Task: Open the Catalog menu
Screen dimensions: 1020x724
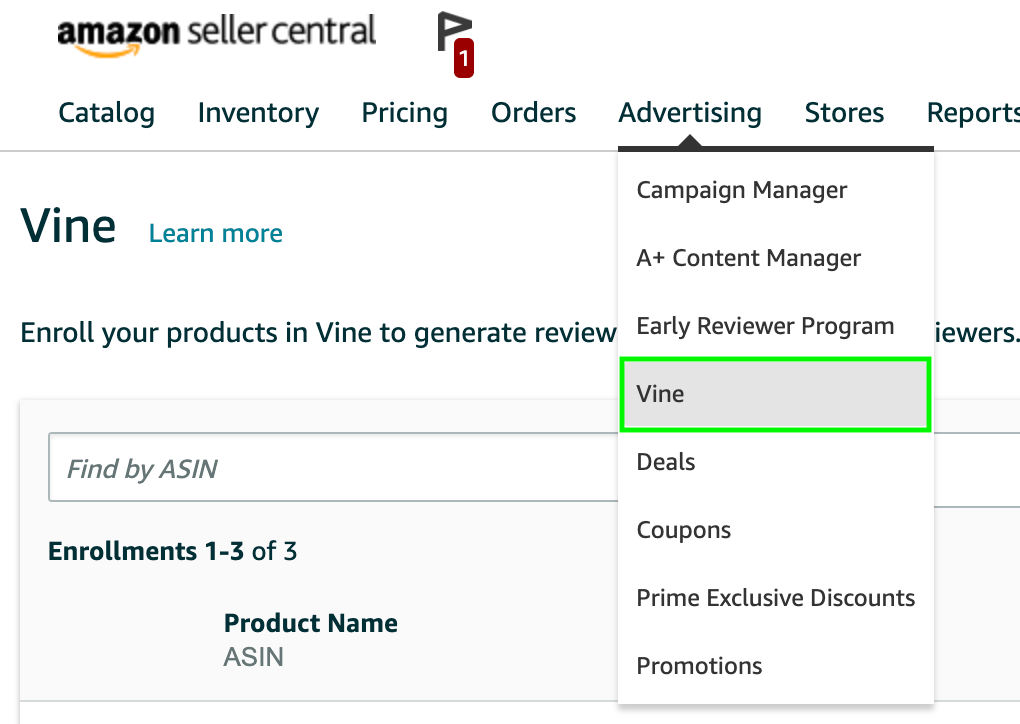Action: [x=107, y=113]
